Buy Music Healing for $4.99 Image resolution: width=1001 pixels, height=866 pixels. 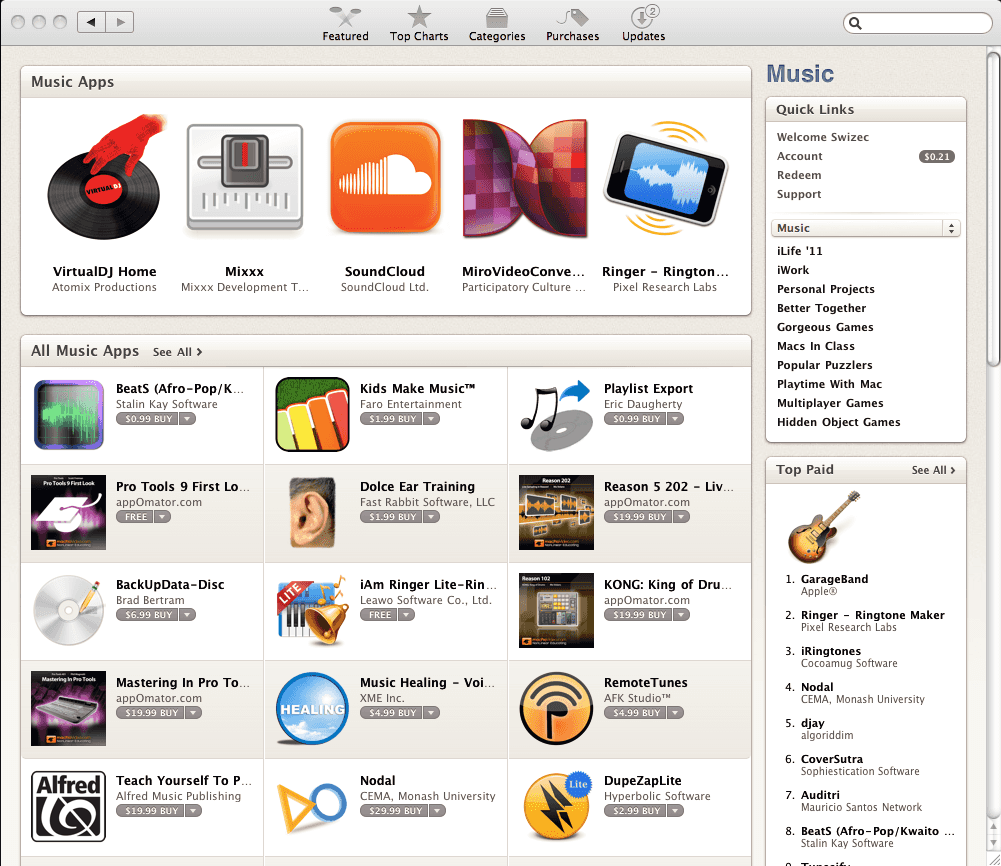391,713
